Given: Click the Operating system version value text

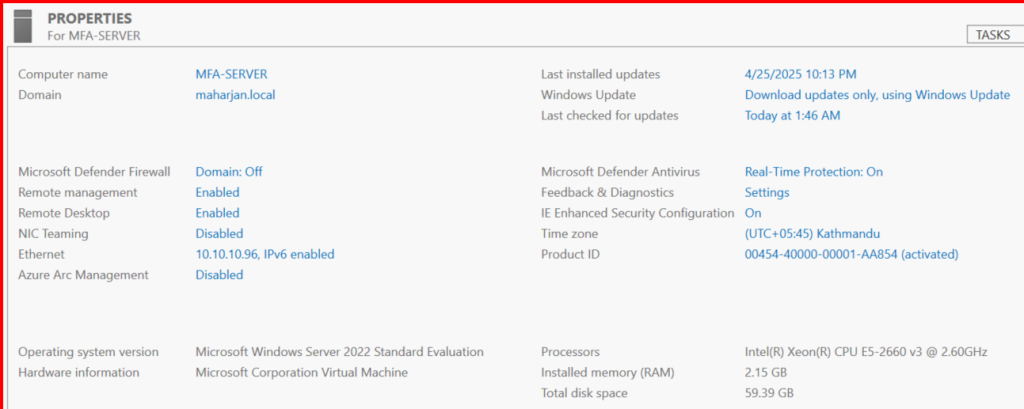Looking at the screenshot, I should pyautogui.click(x=339, y=352).
